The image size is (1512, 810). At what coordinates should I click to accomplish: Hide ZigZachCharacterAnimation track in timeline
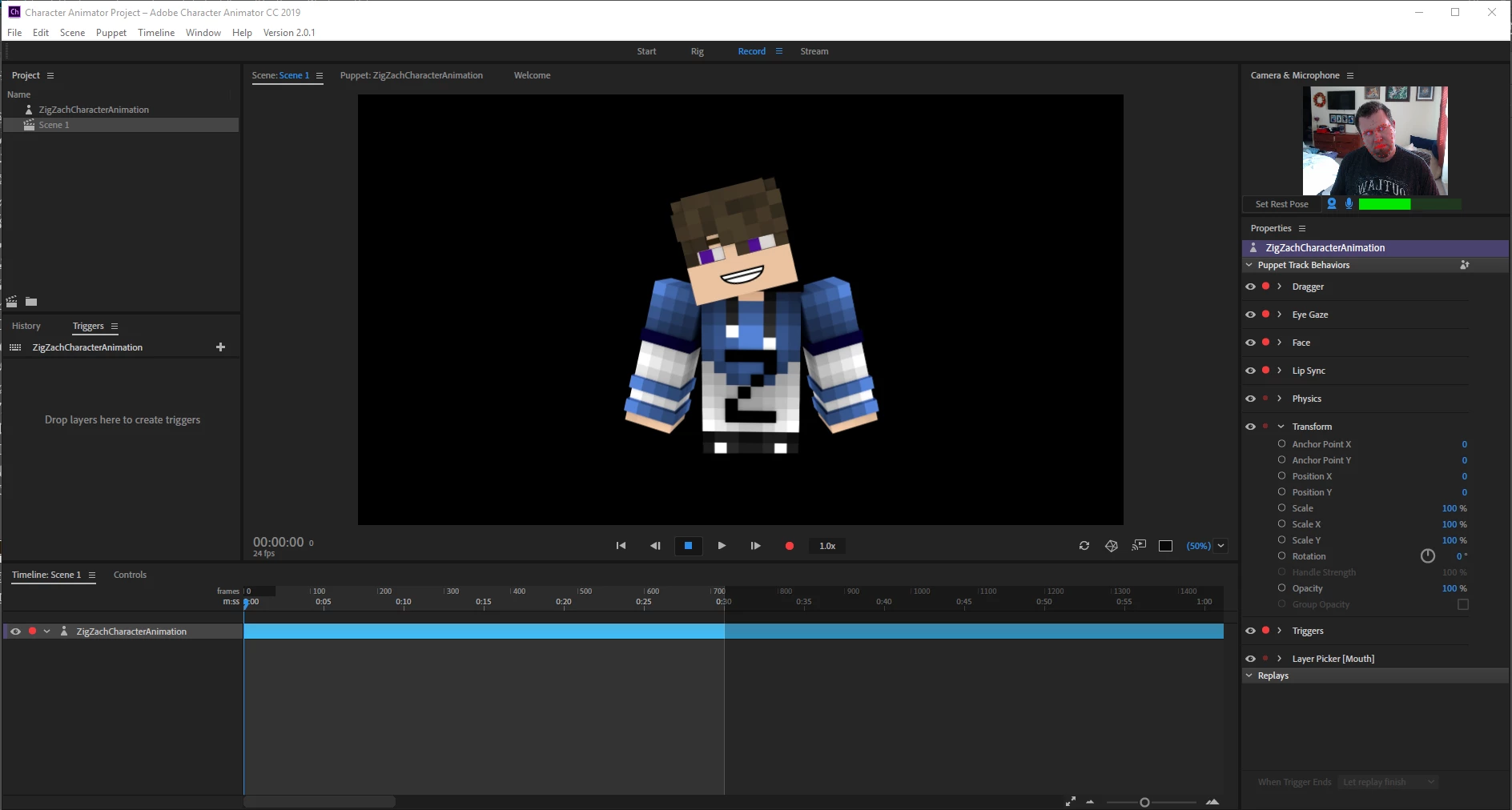15,632
